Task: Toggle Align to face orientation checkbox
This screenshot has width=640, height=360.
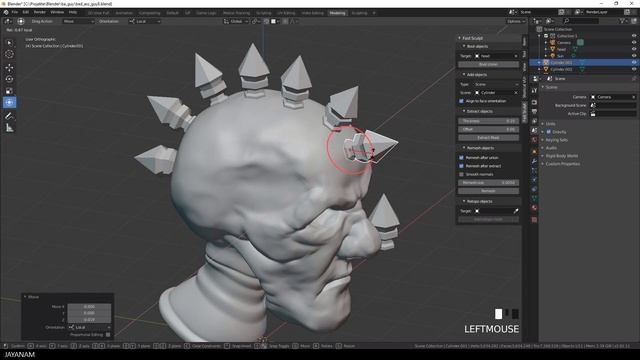Action: pos(462,101)
